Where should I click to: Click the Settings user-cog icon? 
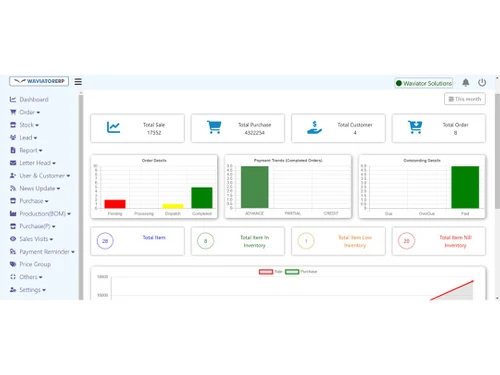13,290
